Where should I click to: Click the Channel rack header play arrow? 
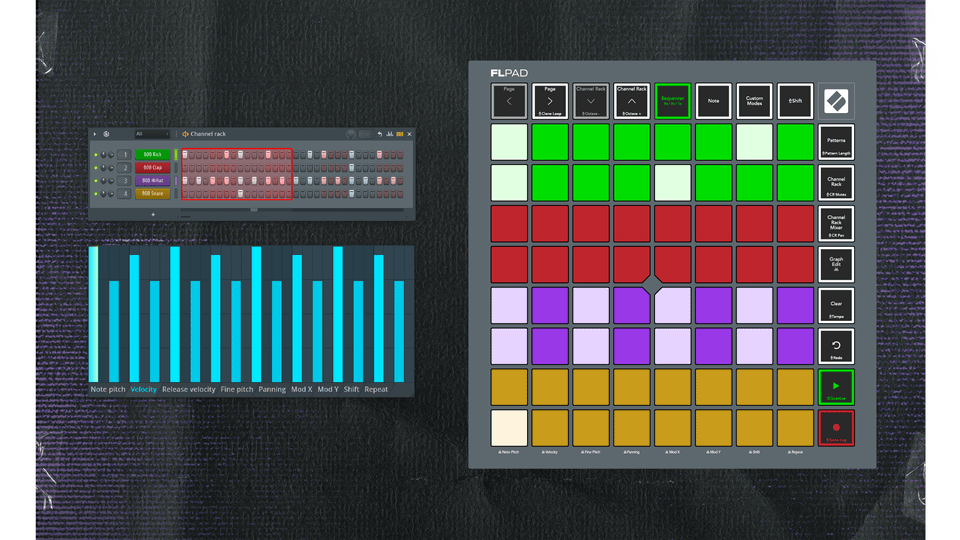tap(94, 134)
